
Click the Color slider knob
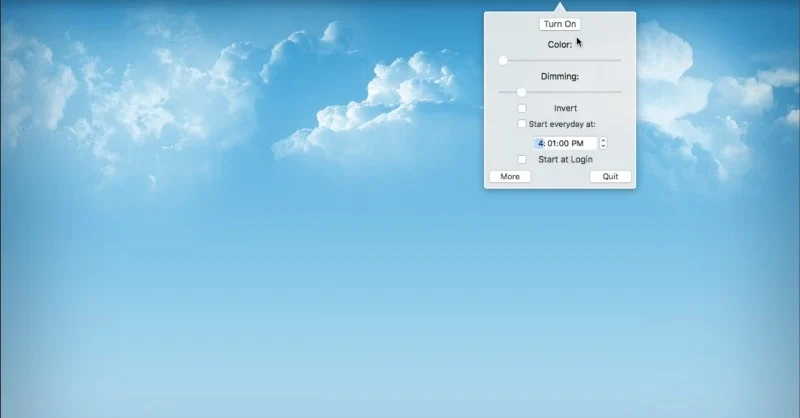(503, 60)
